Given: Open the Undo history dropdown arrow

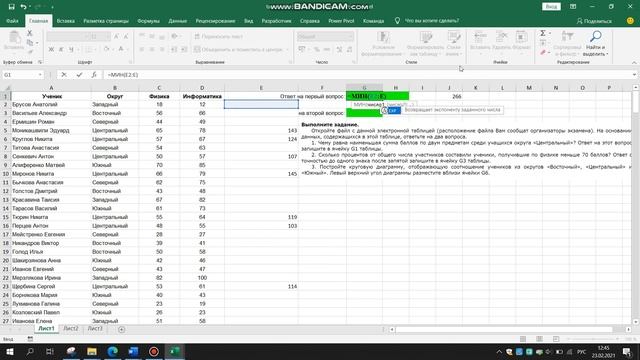Looking at the screenshot, I should click(29, 7).
